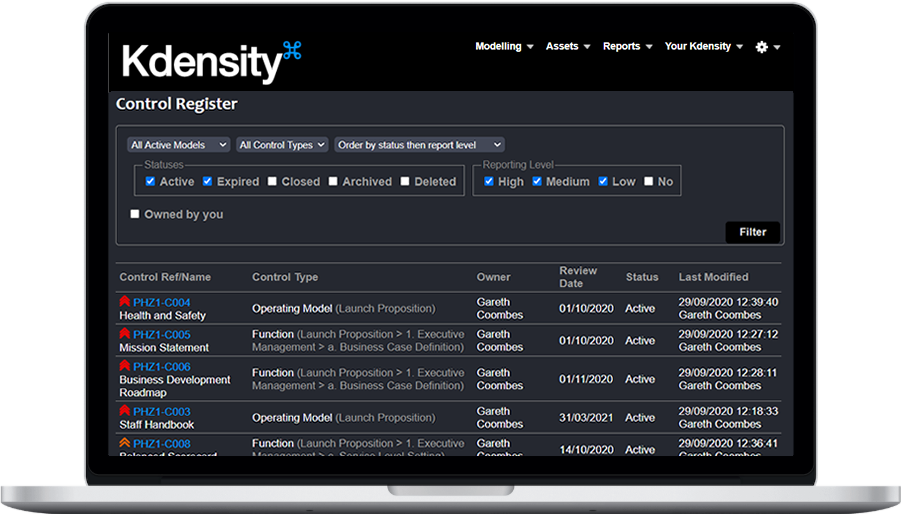Enable the No reporting level checkbox

point(649,181)
